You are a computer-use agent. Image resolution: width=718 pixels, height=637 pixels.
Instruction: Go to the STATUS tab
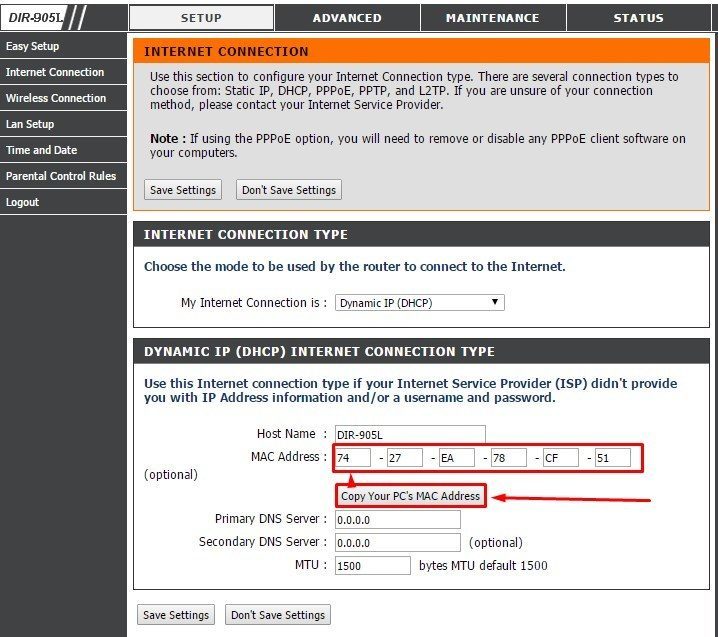638,18
